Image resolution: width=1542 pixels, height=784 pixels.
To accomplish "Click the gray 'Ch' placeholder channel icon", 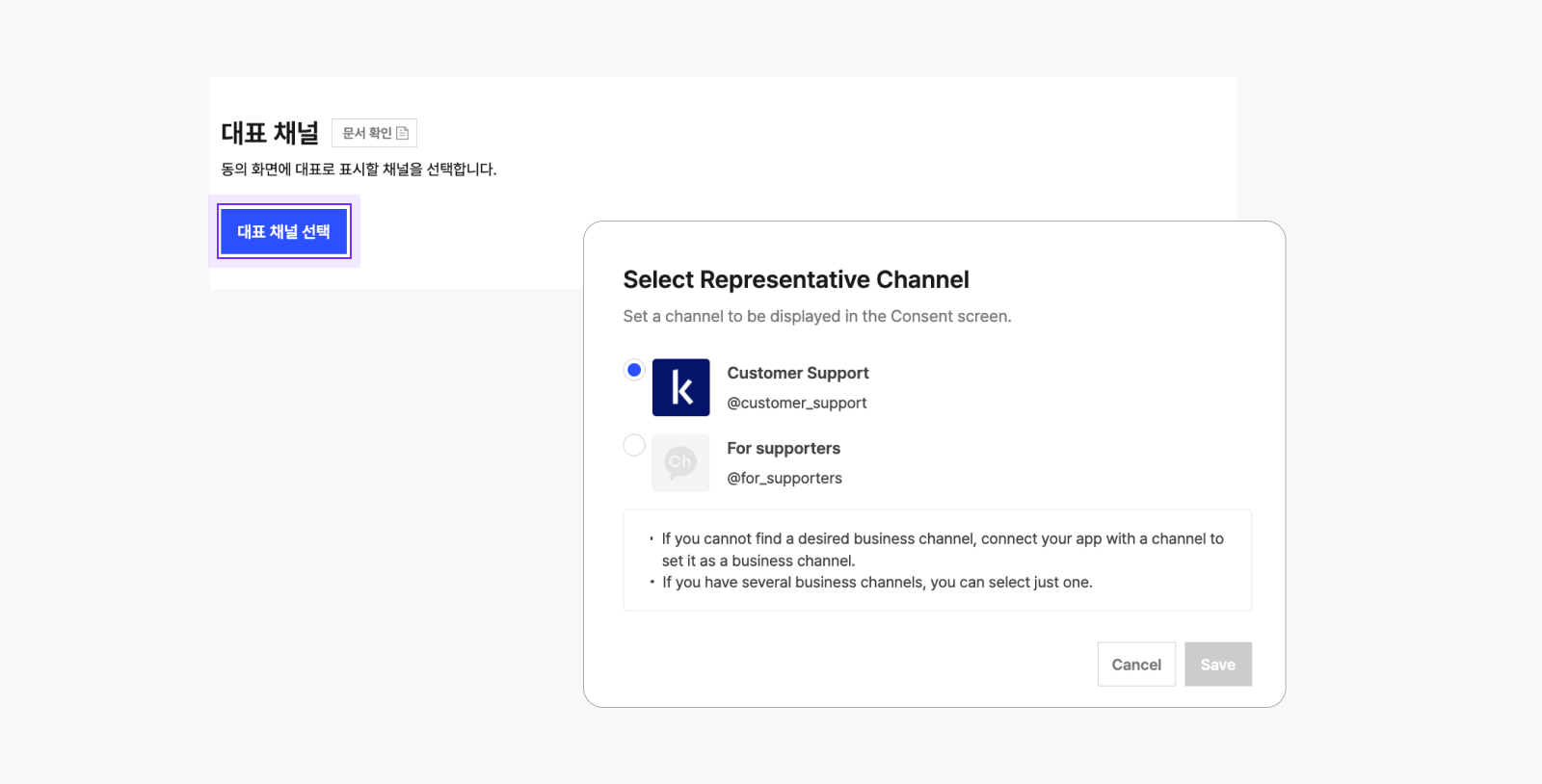I will [680, 462].
